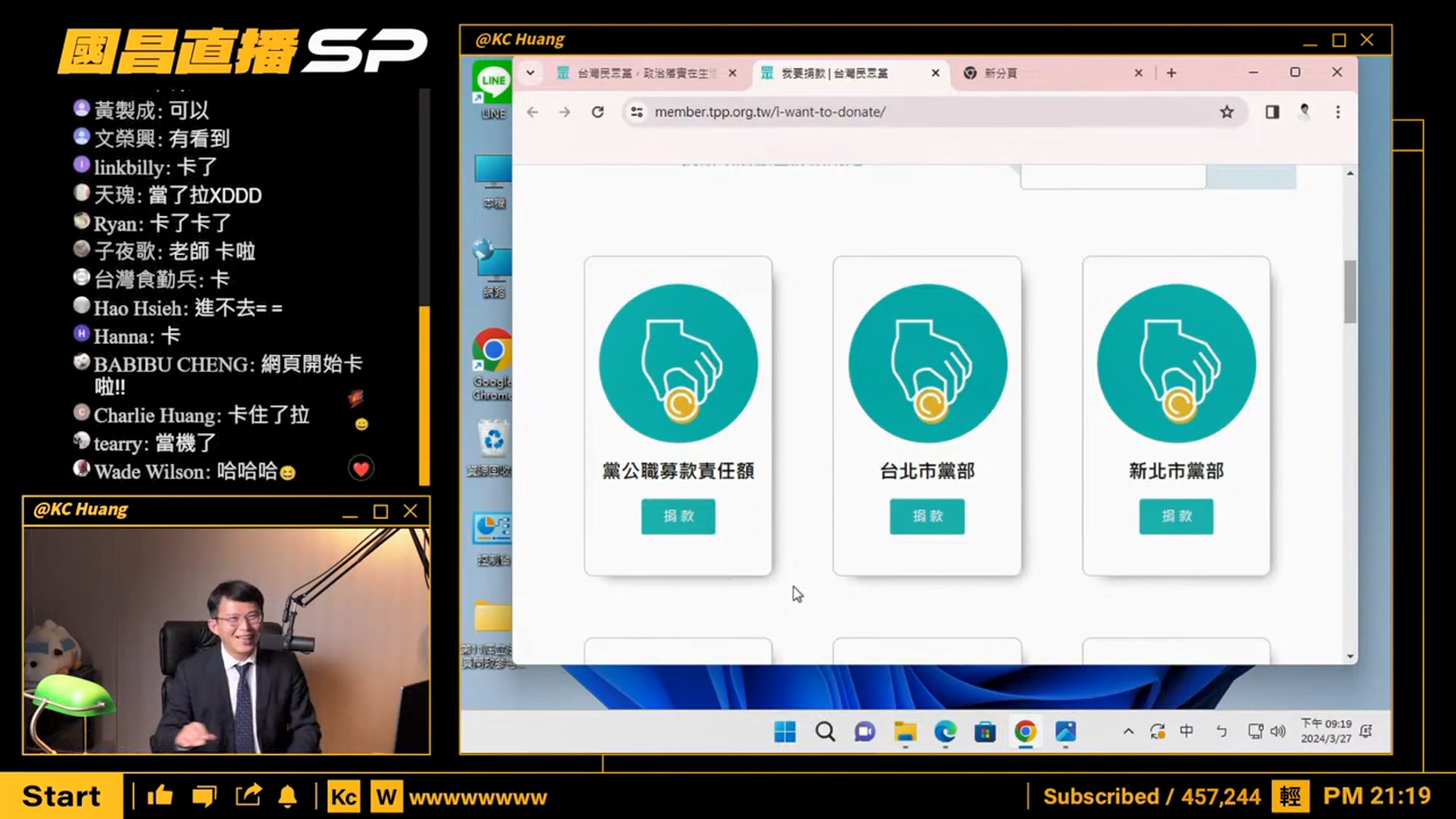The height and width of the screenshot is (819, 1456).
Task: Close the 新分頁 tab
Action: [x=1138, y=73]
